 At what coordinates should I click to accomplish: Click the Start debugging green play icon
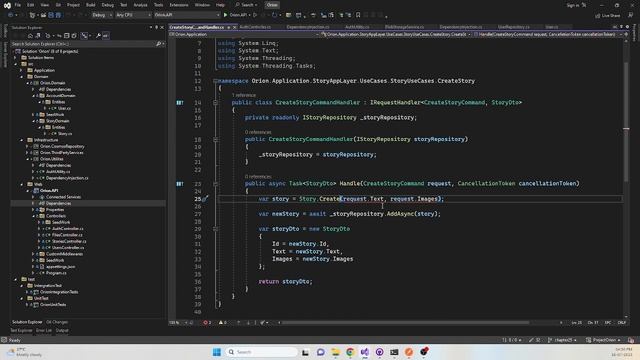(225, 15)
